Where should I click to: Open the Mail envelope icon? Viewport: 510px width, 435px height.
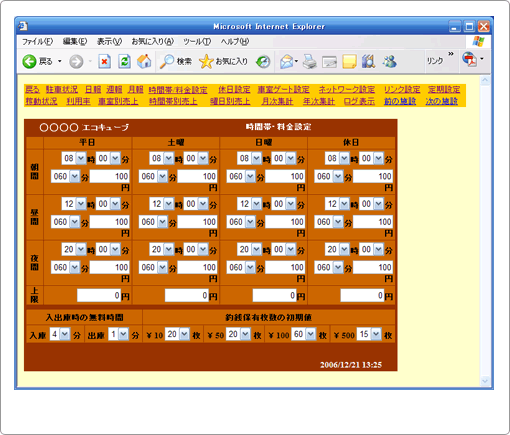point(286,62)
